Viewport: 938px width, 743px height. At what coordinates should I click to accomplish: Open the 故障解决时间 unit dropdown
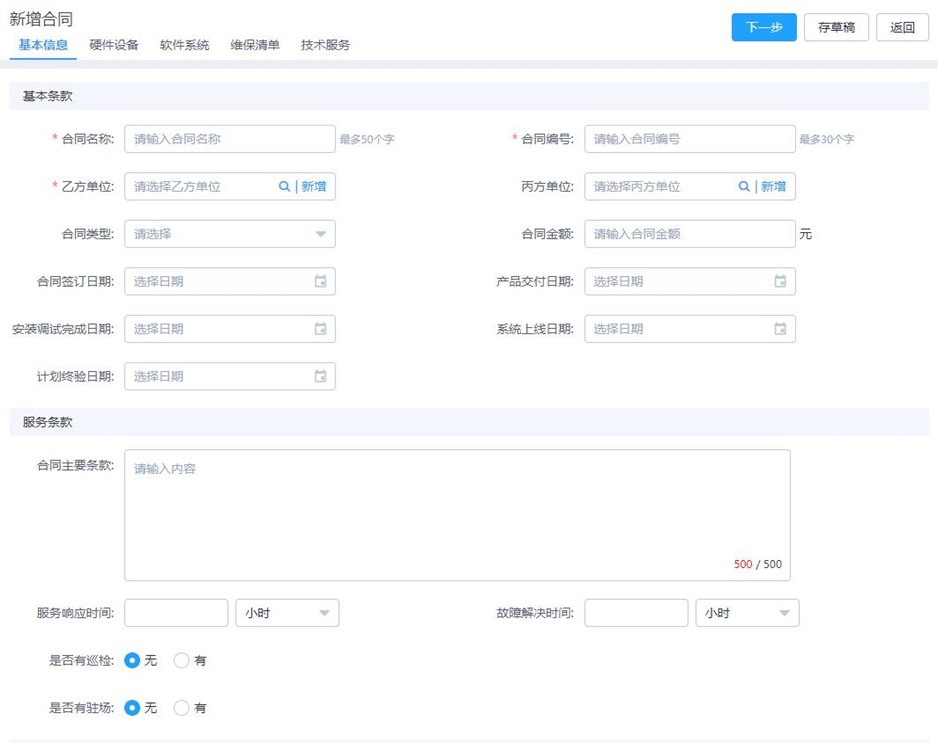(x=747, y=613)
